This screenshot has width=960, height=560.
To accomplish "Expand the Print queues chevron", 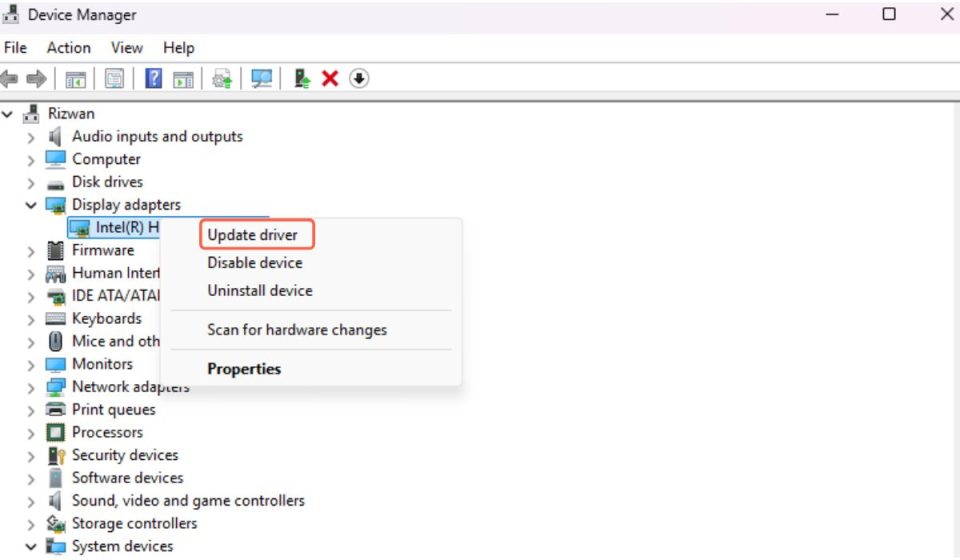I will pyautogui.click(x=31, y=411).
